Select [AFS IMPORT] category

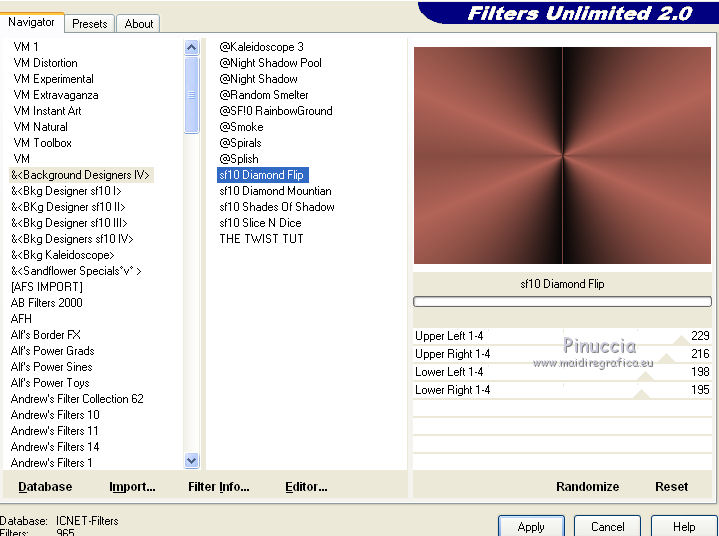pyautogui.click(x=47, y=287)
